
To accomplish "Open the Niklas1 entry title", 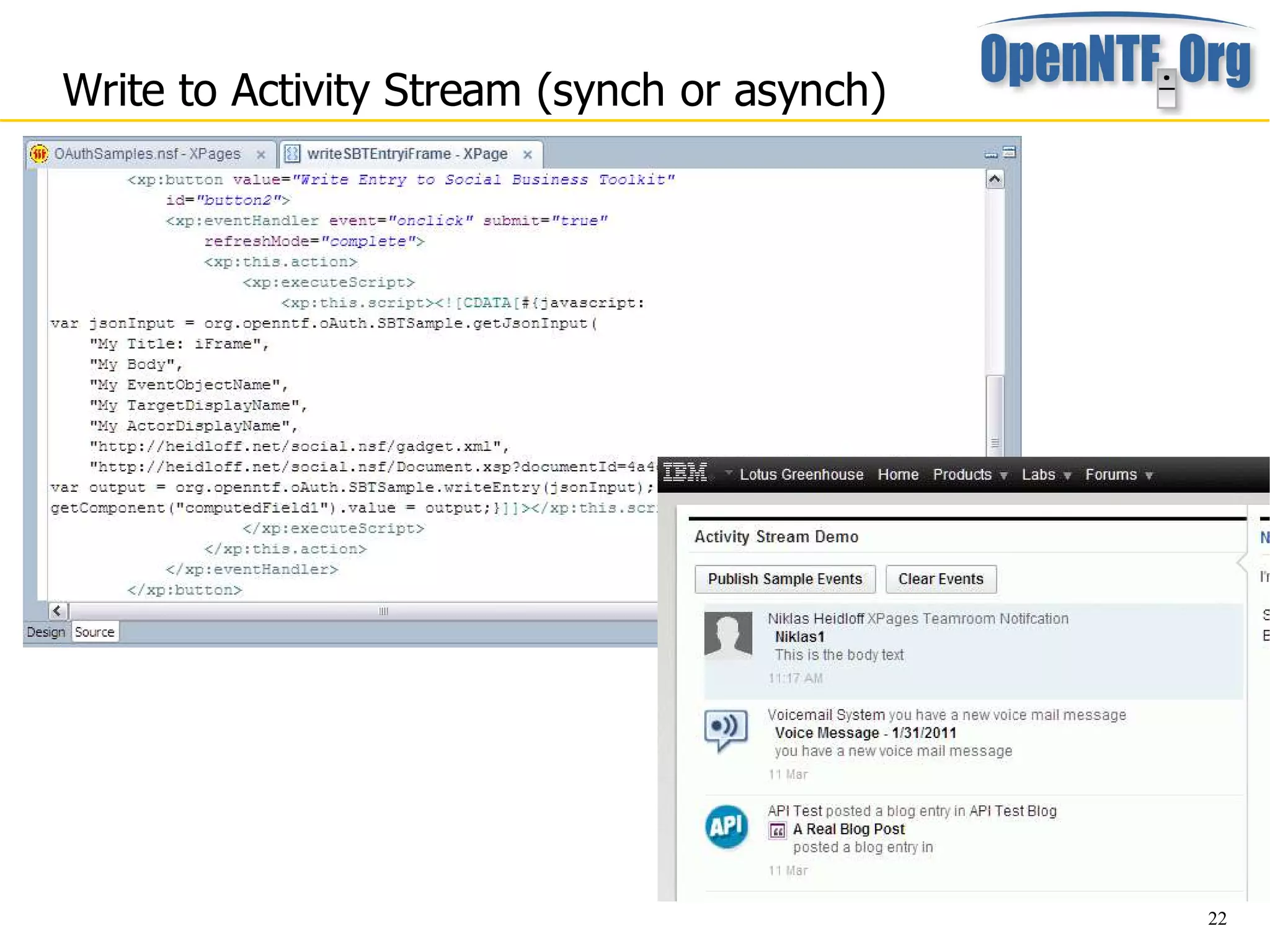I will [x=799, y=637].
